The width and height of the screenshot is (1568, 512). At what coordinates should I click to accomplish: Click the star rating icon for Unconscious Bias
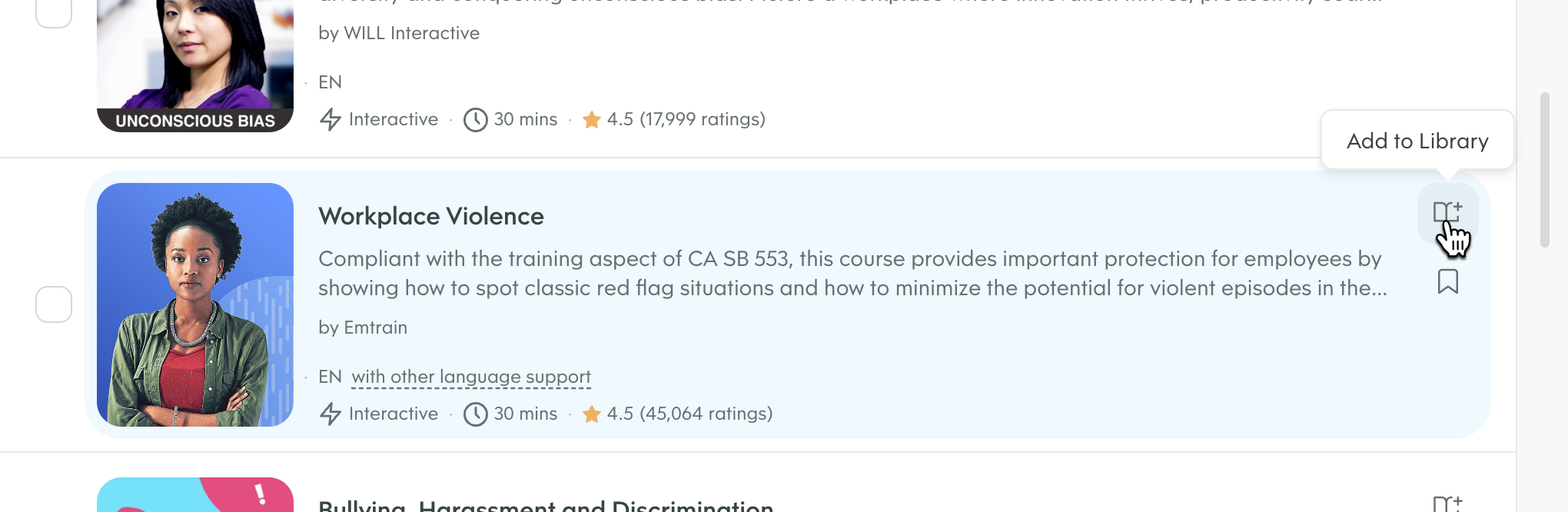point(592,120)
